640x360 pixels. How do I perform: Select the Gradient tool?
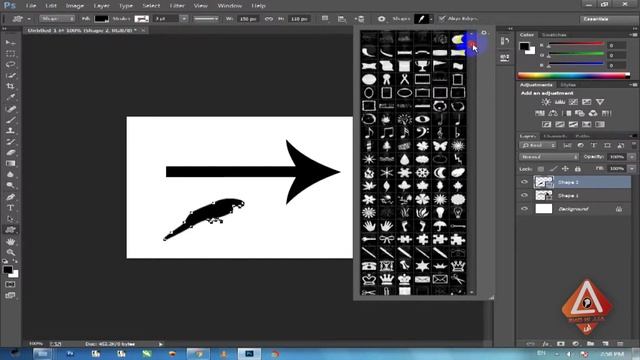pyautogui.click(x=11, y=164)
